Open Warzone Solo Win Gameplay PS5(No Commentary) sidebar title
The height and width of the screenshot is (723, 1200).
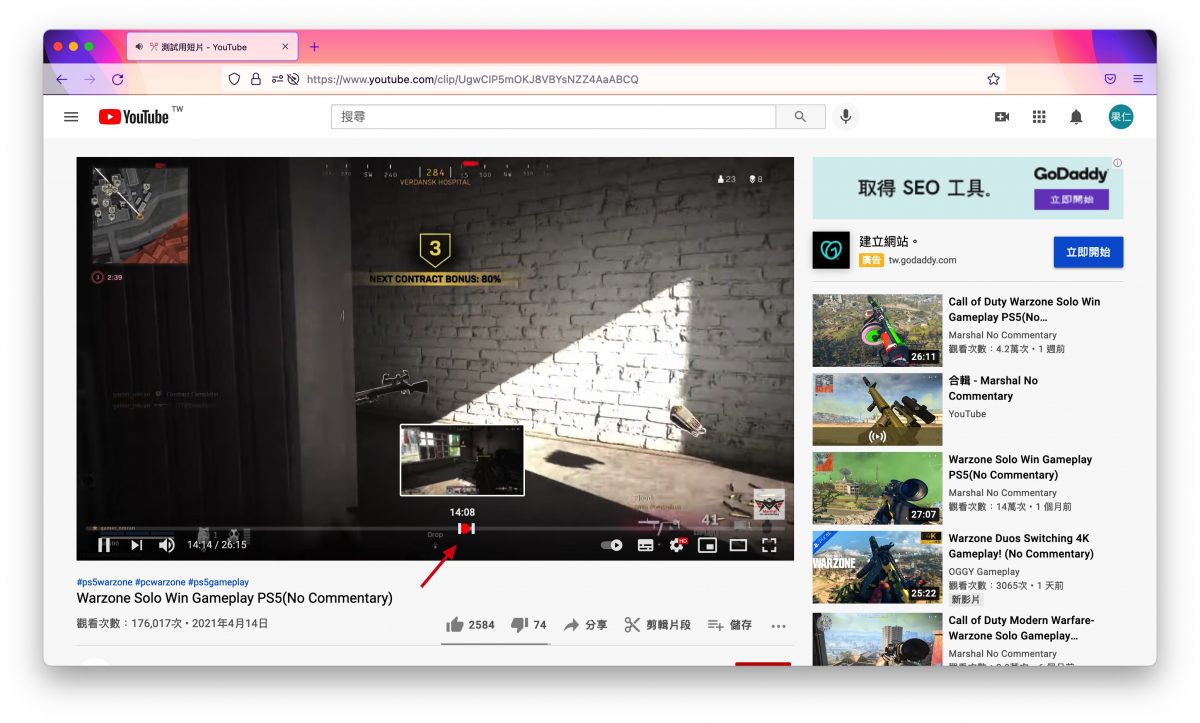pos(1020,467)
